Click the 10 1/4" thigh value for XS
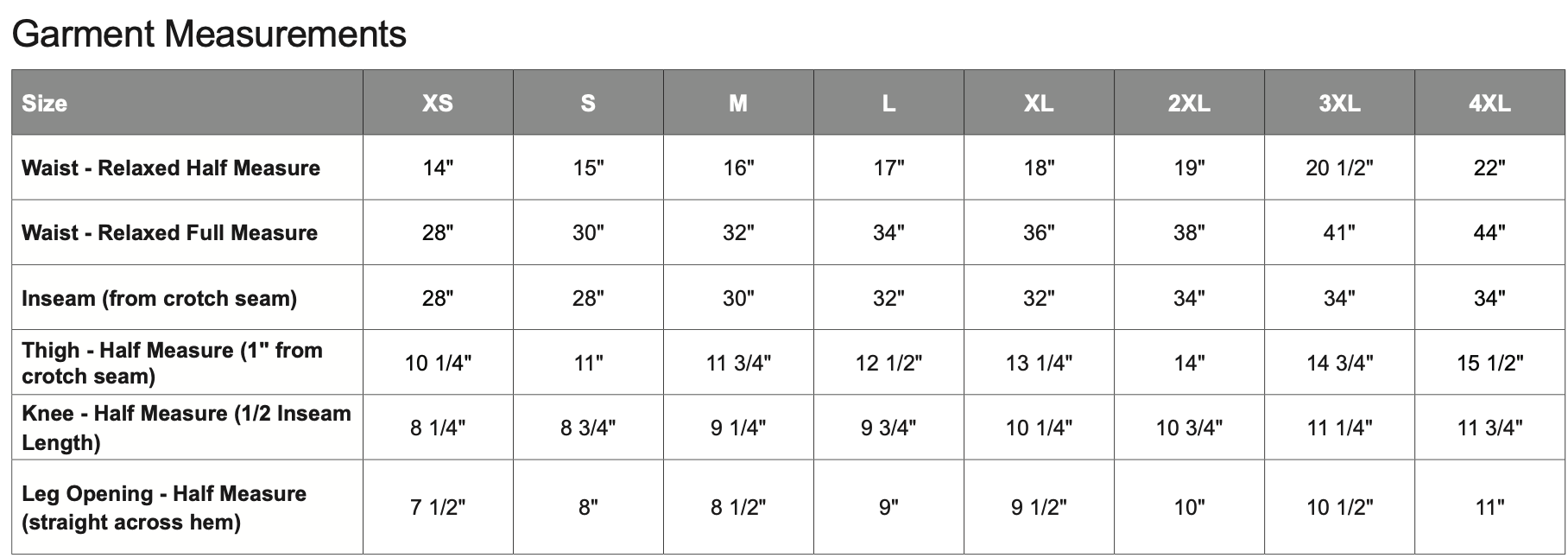The height and width of the screenshot is (558, 1568). coord(438,363)
